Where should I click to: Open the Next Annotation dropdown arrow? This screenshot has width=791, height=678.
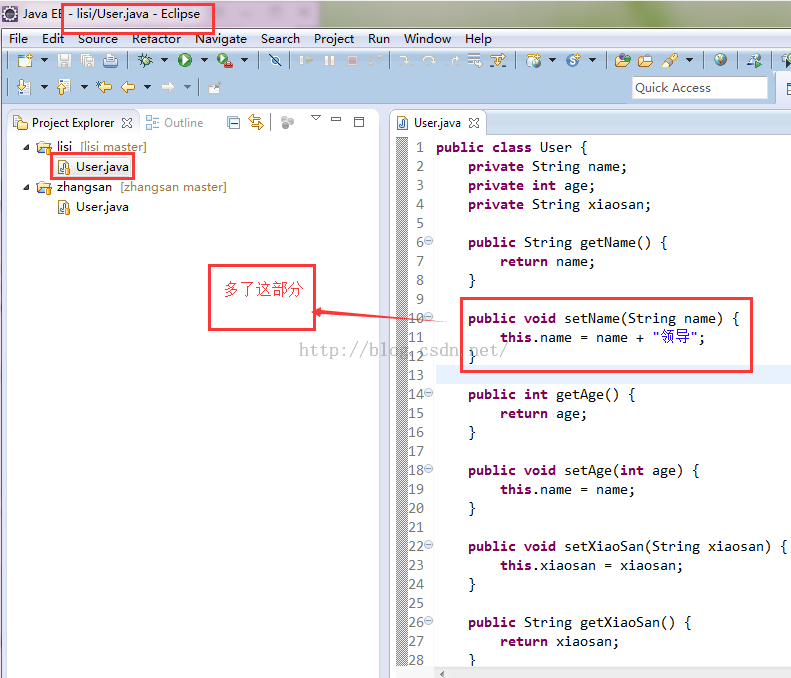[x=44, y=87]
